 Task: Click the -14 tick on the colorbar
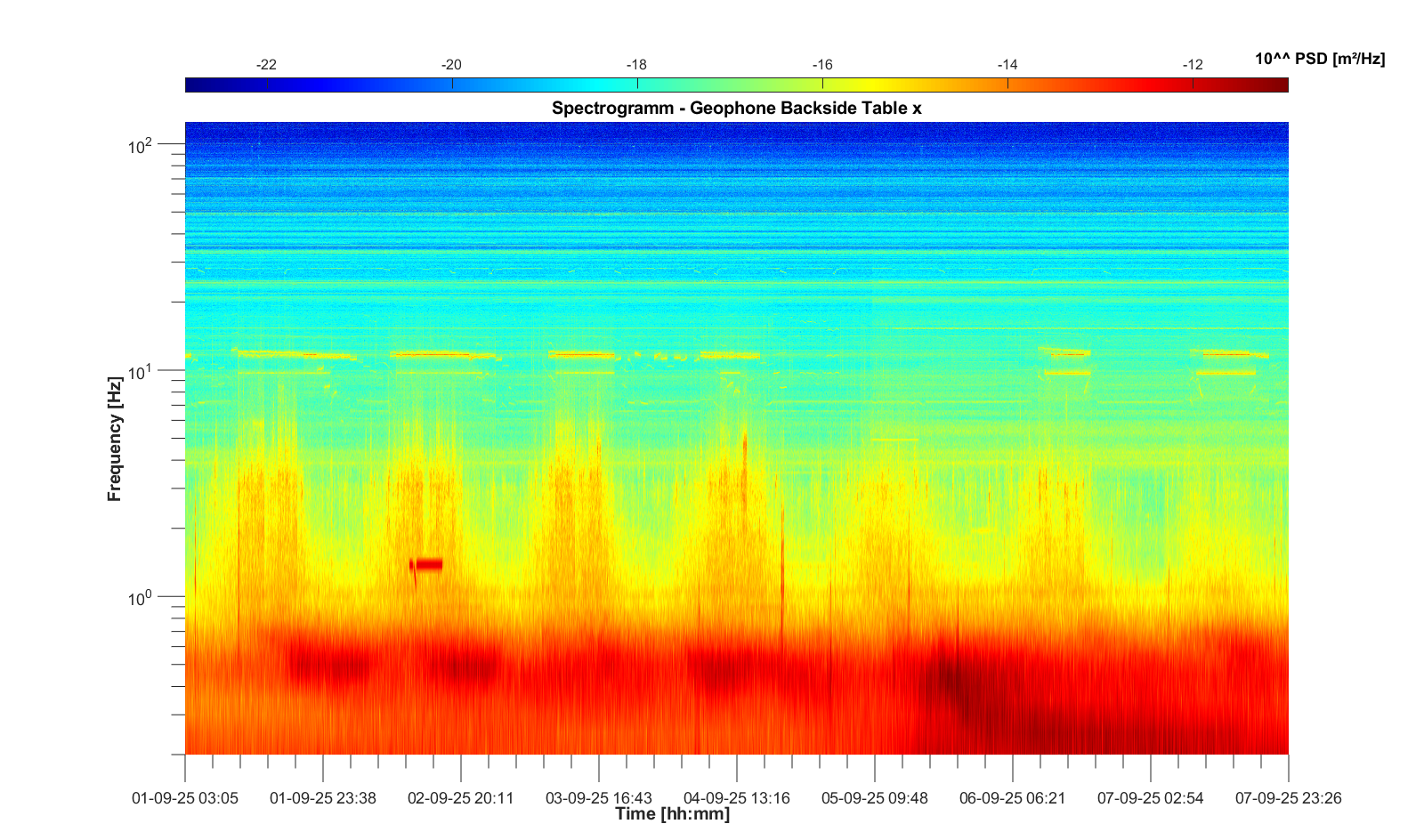1007,65
